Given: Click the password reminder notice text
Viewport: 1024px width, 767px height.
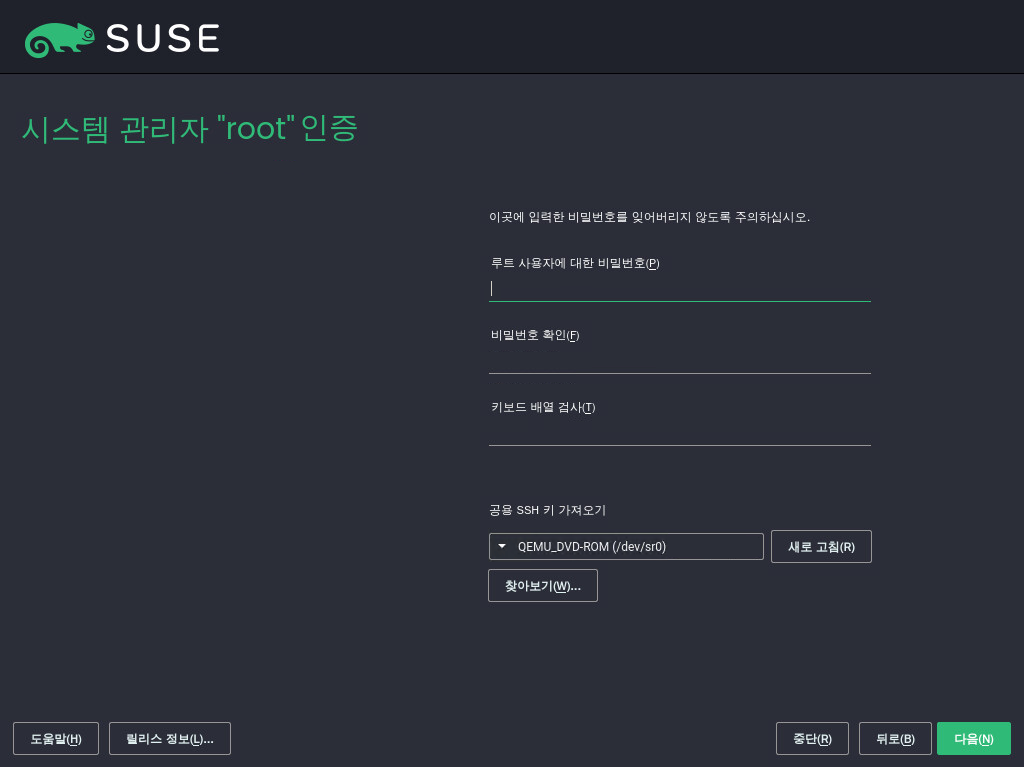Looking at the screenshot, I should click(649, 217).
